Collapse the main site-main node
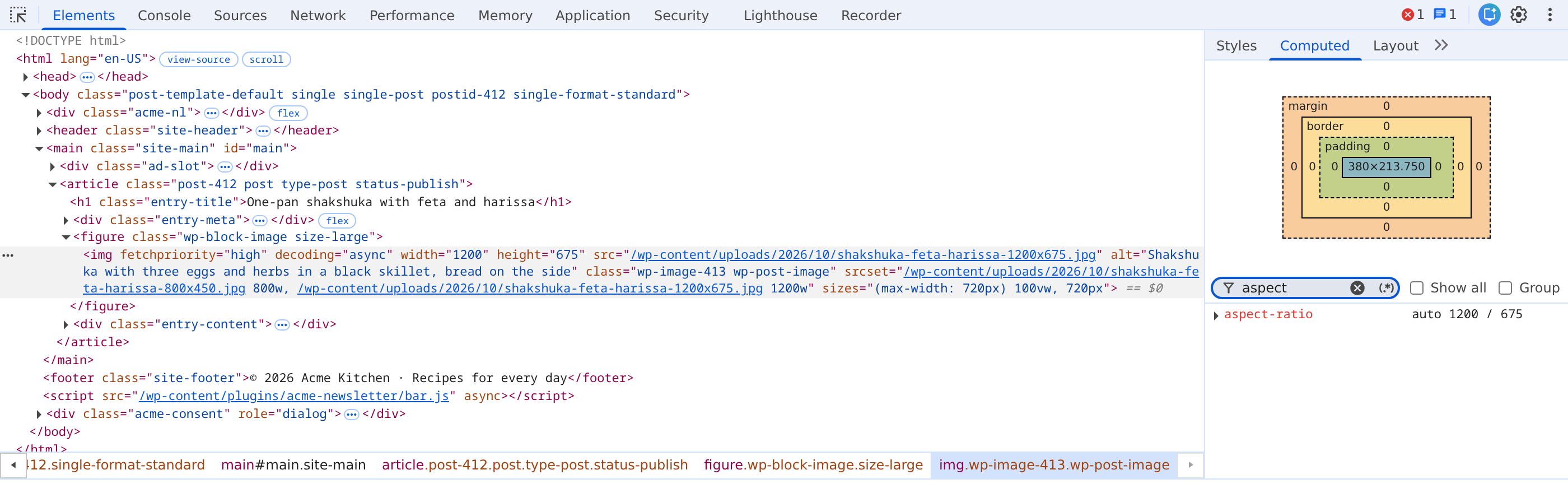 [39, 148]
